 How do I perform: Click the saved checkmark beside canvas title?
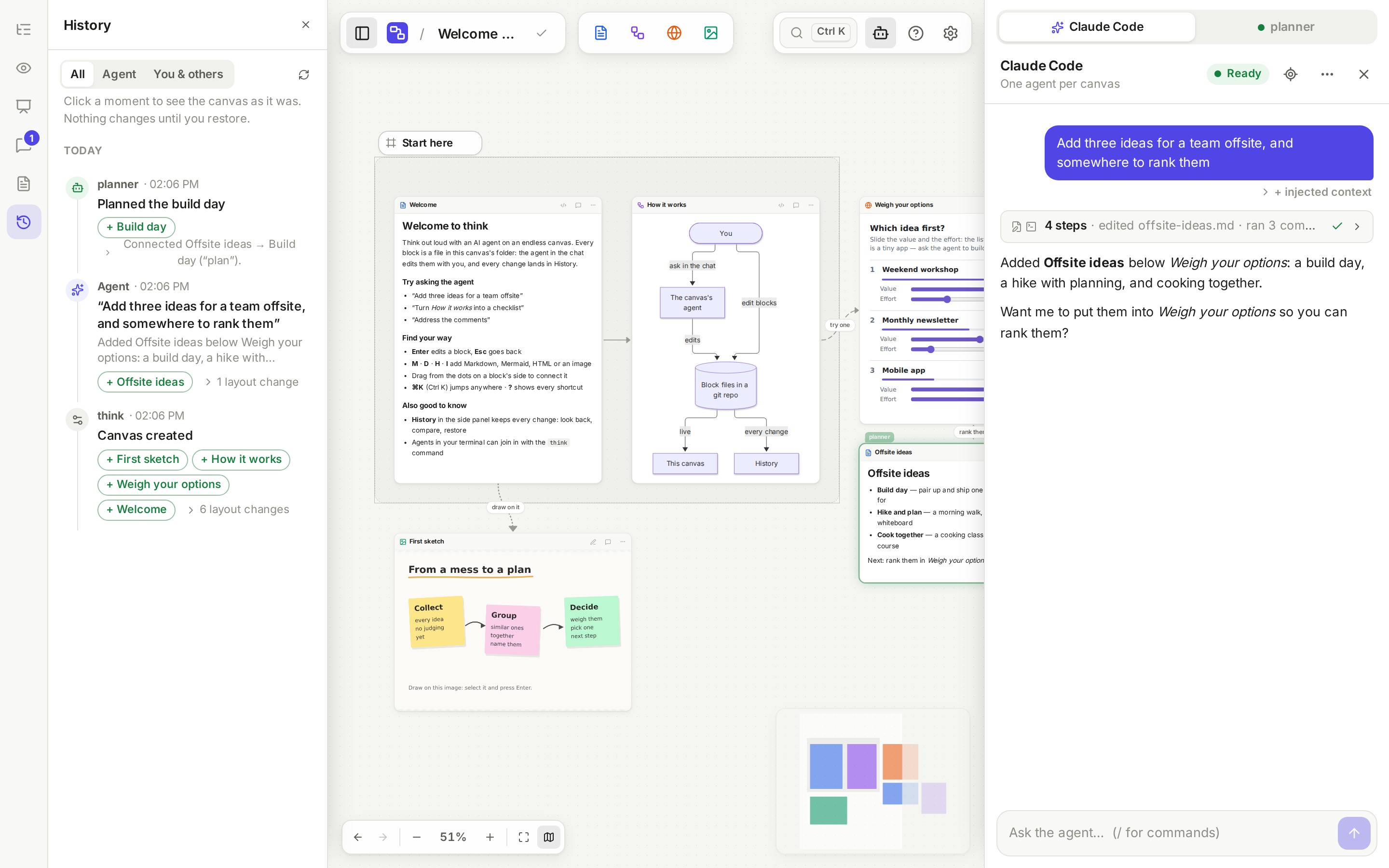tap(541, 33)
